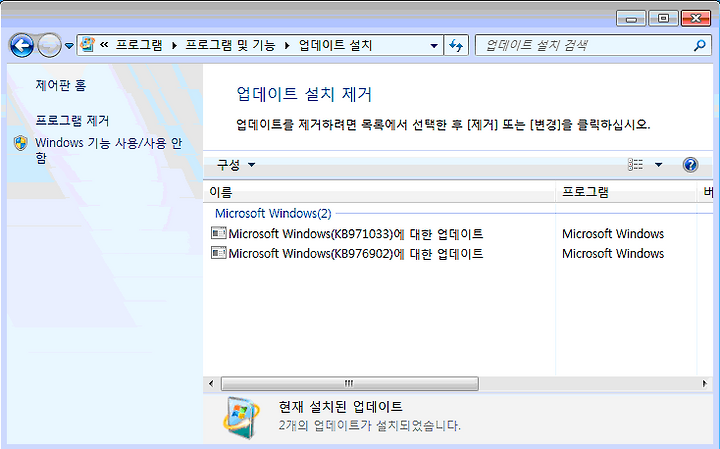Click the shield icon beside Windows 기능

pyautogui.click(x=21, y=143)
